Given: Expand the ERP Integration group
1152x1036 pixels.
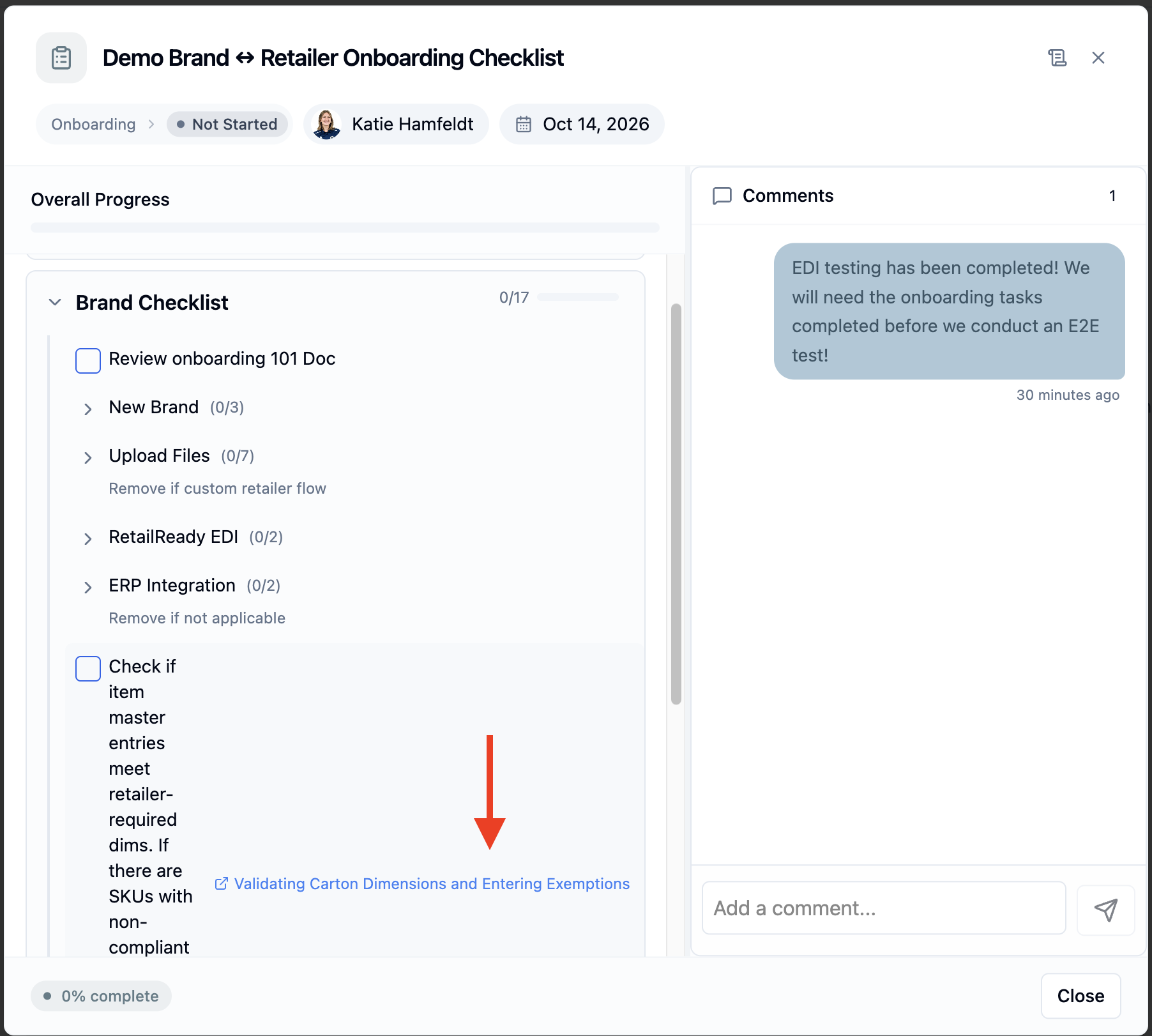Looking at the screenshot, I should point(88,587).
